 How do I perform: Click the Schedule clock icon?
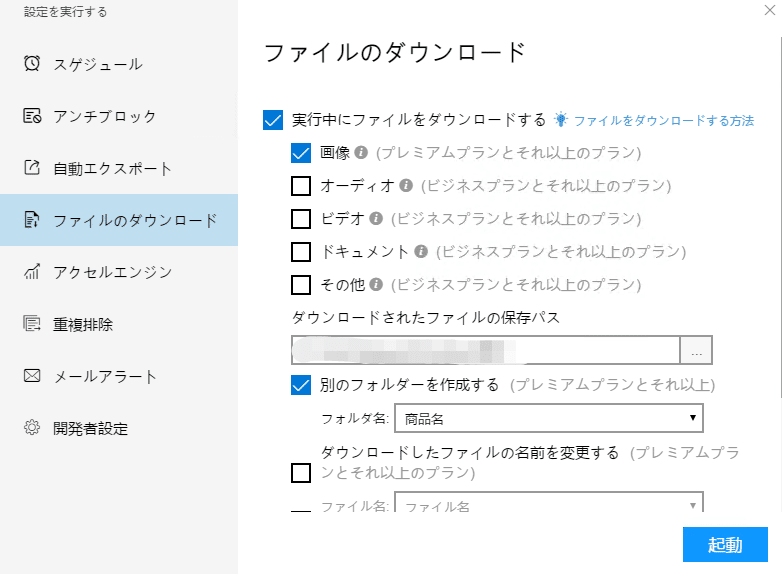click(32, 64)
